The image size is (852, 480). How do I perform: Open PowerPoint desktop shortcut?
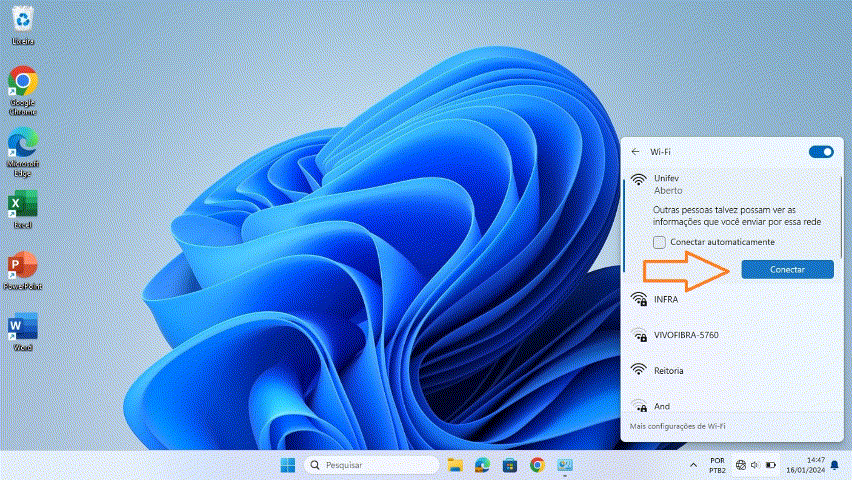click(x=22, y=271)
